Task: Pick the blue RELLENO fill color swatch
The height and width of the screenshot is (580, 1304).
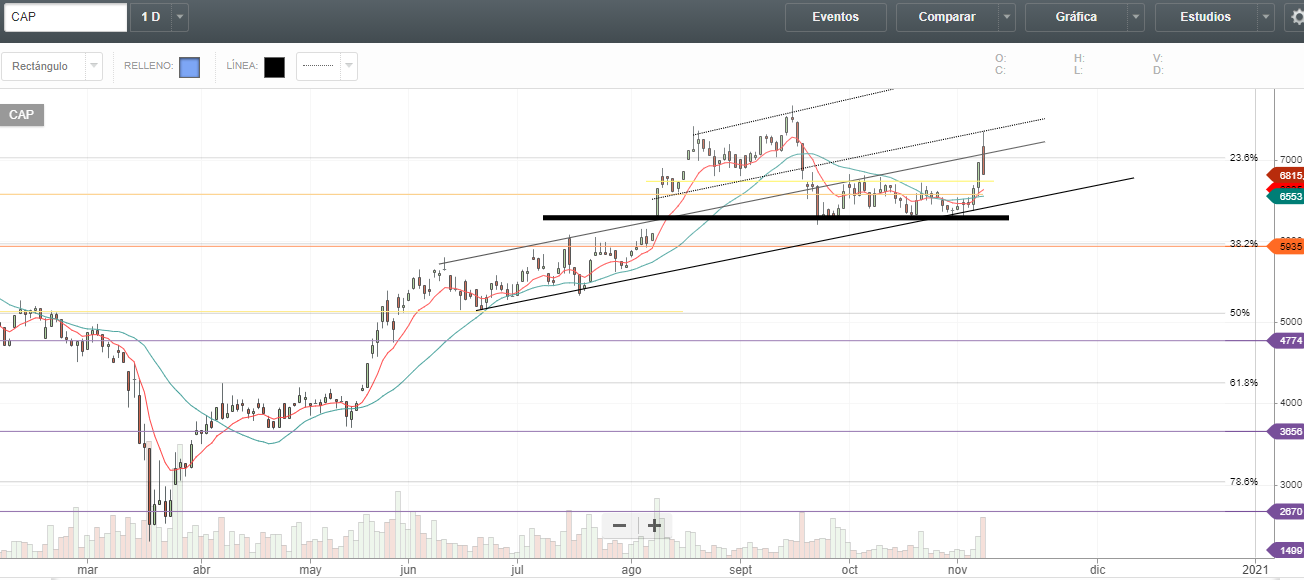Action: tap(189, 67)
